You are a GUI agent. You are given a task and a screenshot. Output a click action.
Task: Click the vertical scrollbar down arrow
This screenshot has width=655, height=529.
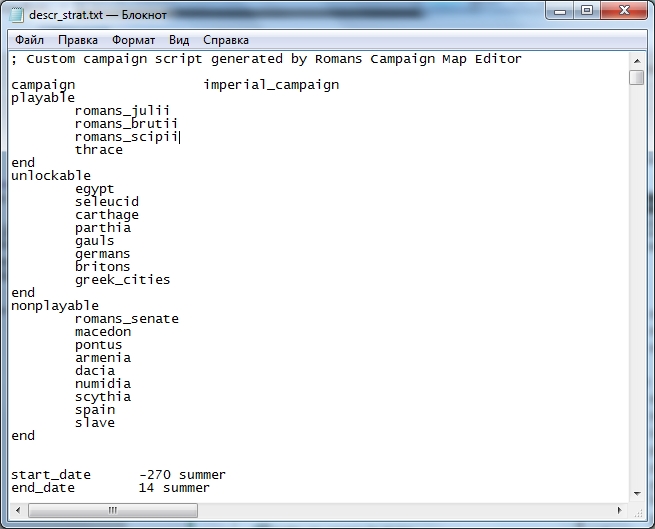point(637,493)
